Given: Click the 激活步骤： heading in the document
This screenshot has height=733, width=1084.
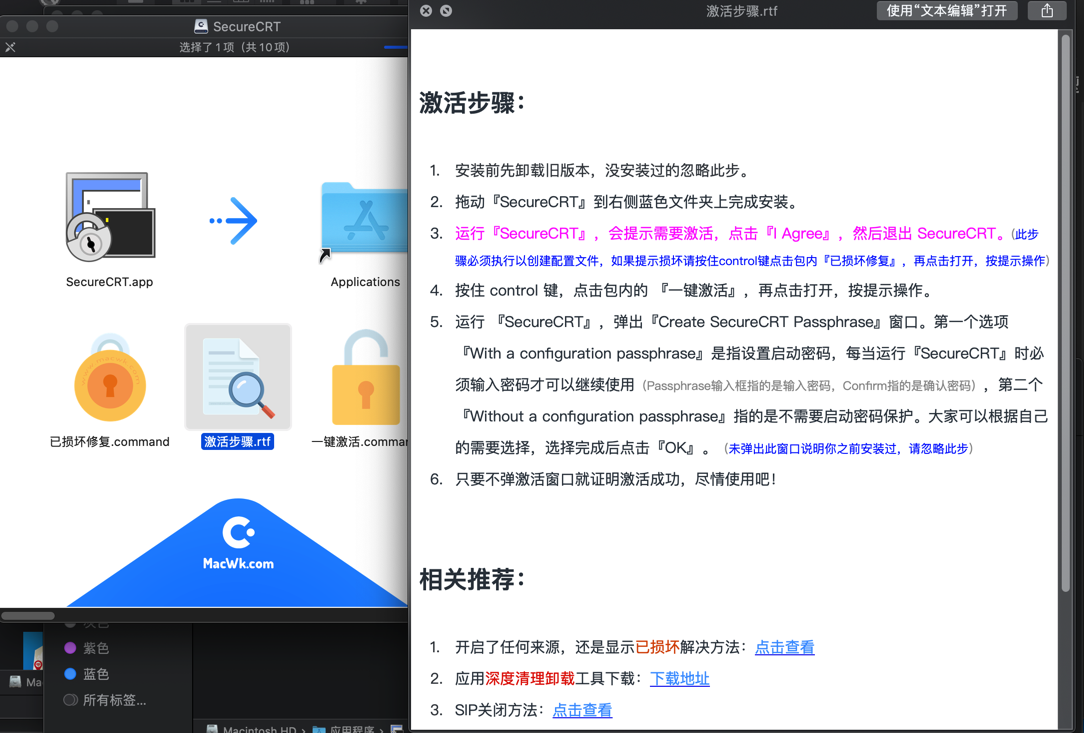Looking at the screenshot, I should [473, 103].
